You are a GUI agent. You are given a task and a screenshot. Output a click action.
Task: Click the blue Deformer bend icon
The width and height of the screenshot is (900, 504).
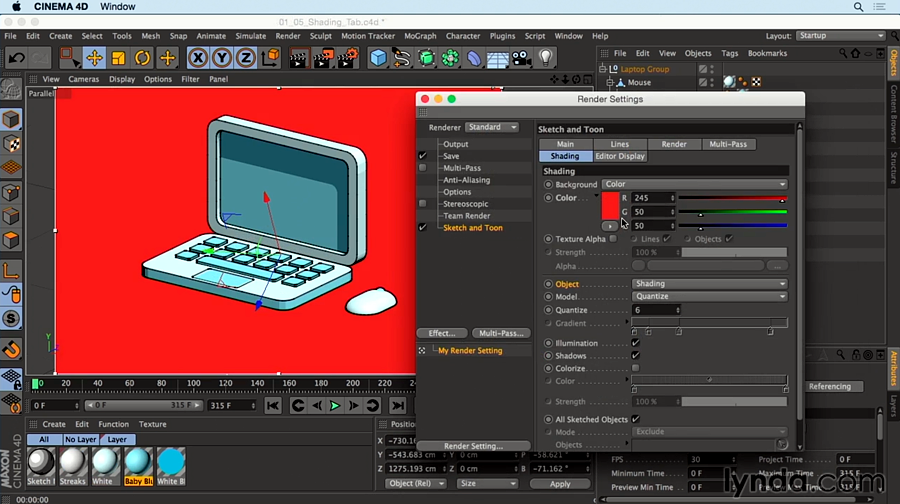(474, 58)
